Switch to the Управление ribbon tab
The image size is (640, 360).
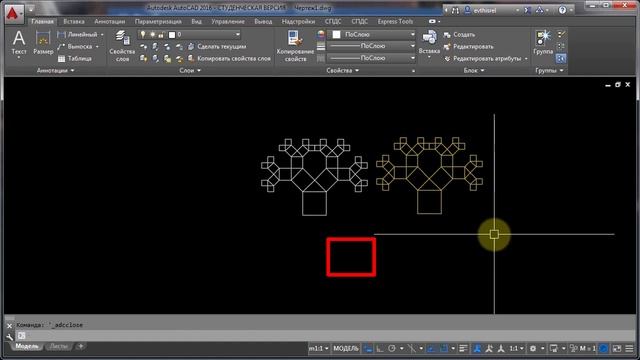tap(228, 21)
